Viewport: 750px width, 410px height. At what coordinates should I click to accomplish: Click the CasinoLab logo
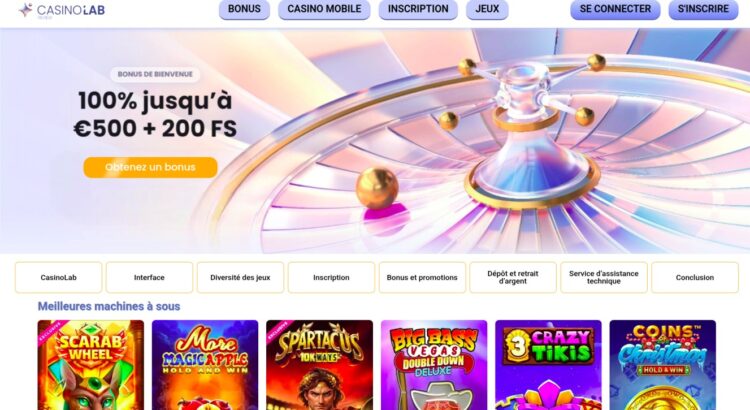[62, 10]
